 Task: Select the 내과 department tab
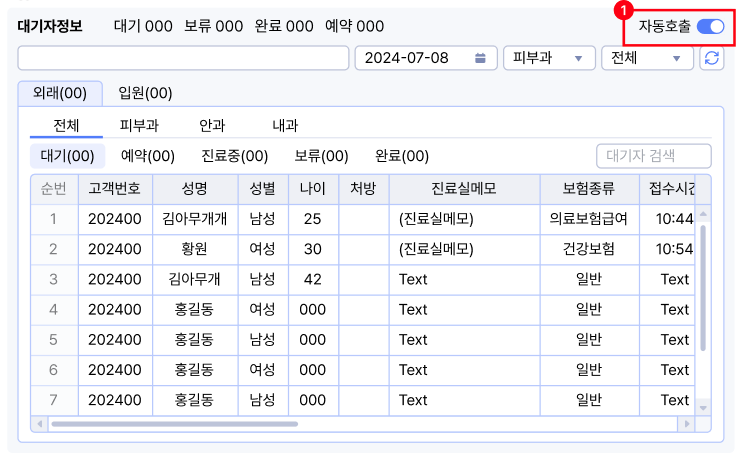[x=285, y=126]
